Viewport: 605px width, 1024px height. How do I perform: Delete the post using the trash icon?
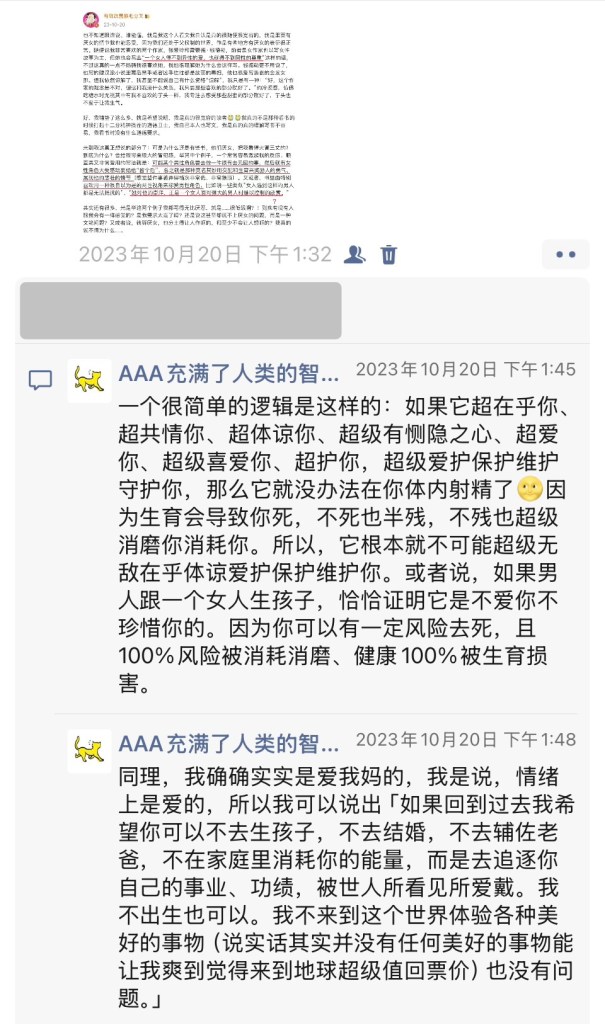point(389,254)
